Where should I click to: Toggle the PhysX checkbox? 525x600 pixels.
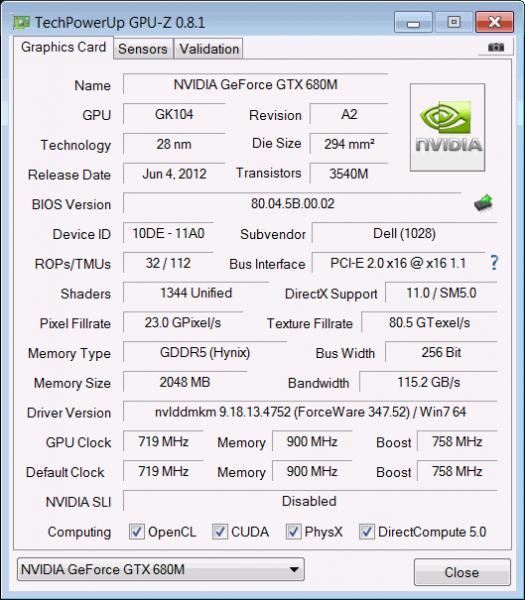point(293,532)
